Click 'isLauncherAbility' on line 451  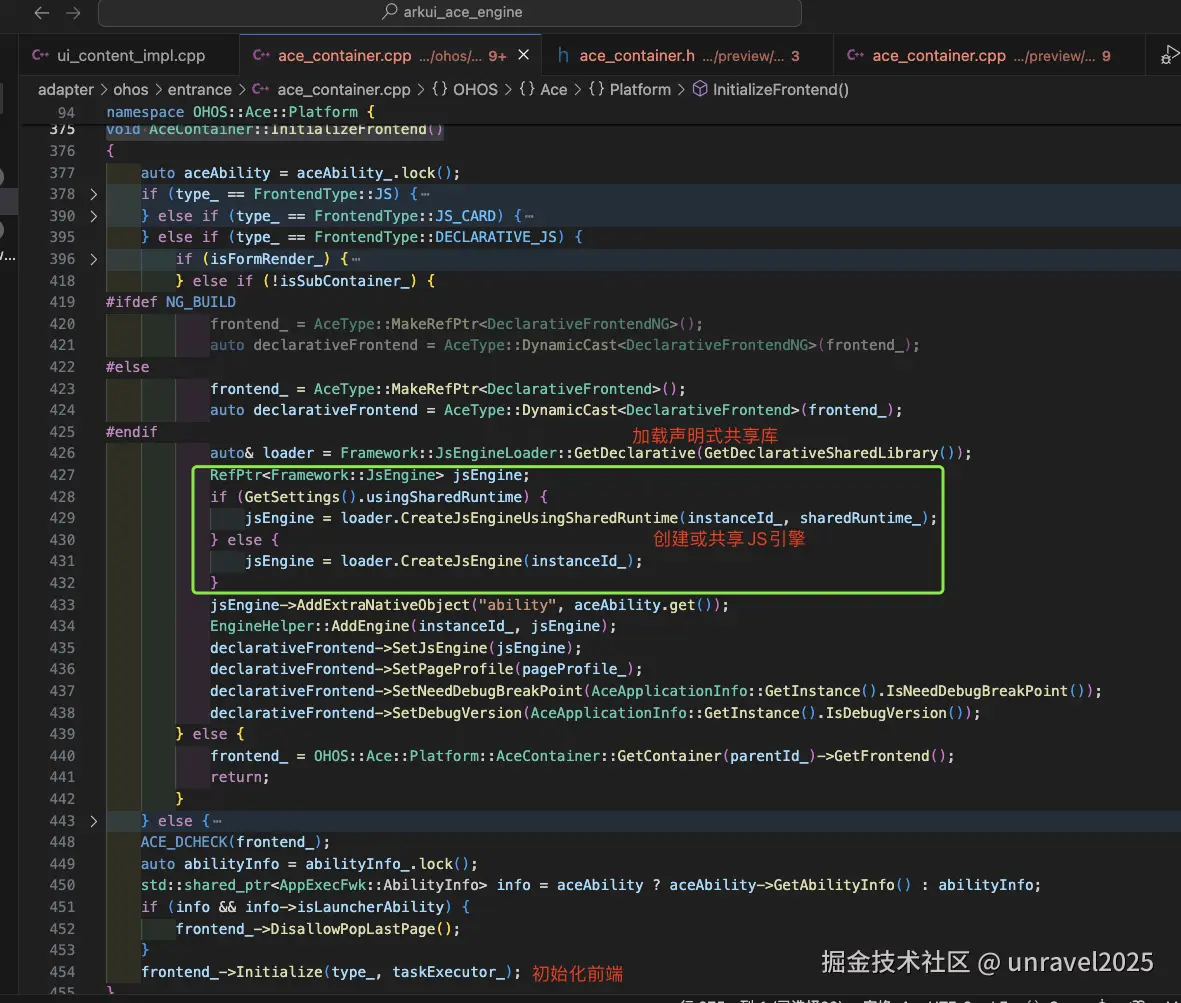point(370,907)
